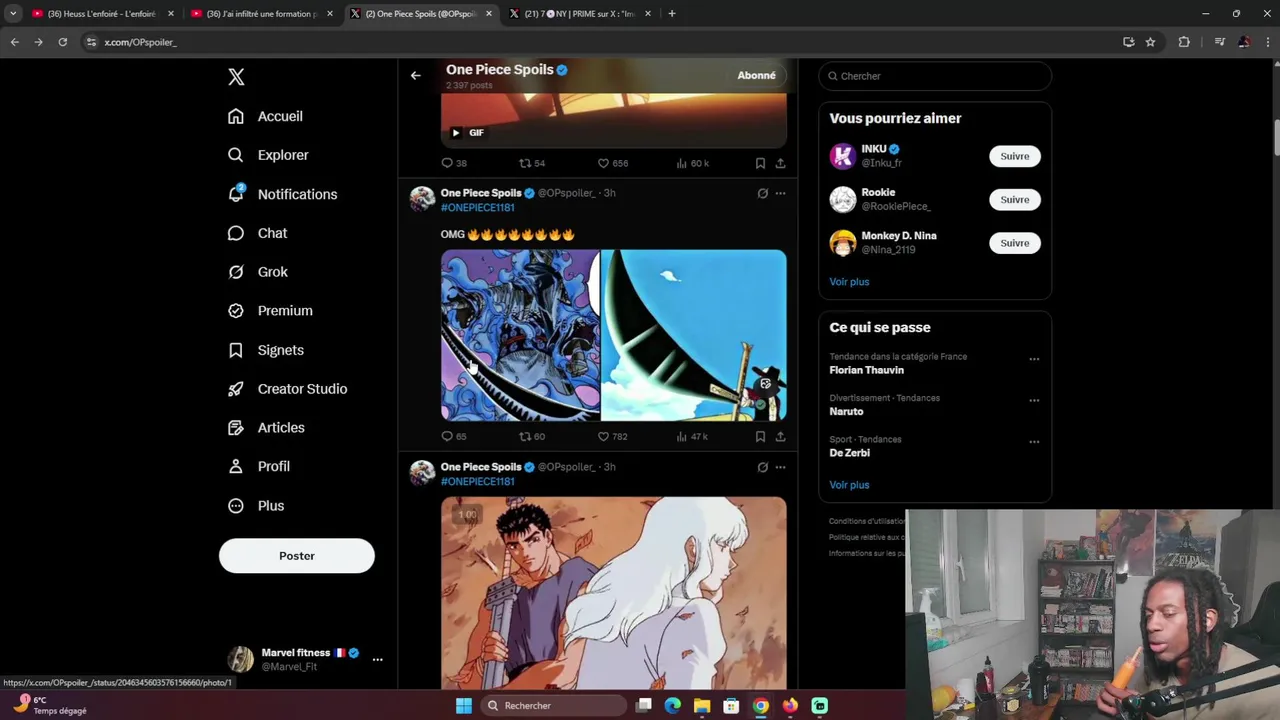Open Accueil home in sidebar
This screenshot has height=720, width=1280.
point(265,116)
